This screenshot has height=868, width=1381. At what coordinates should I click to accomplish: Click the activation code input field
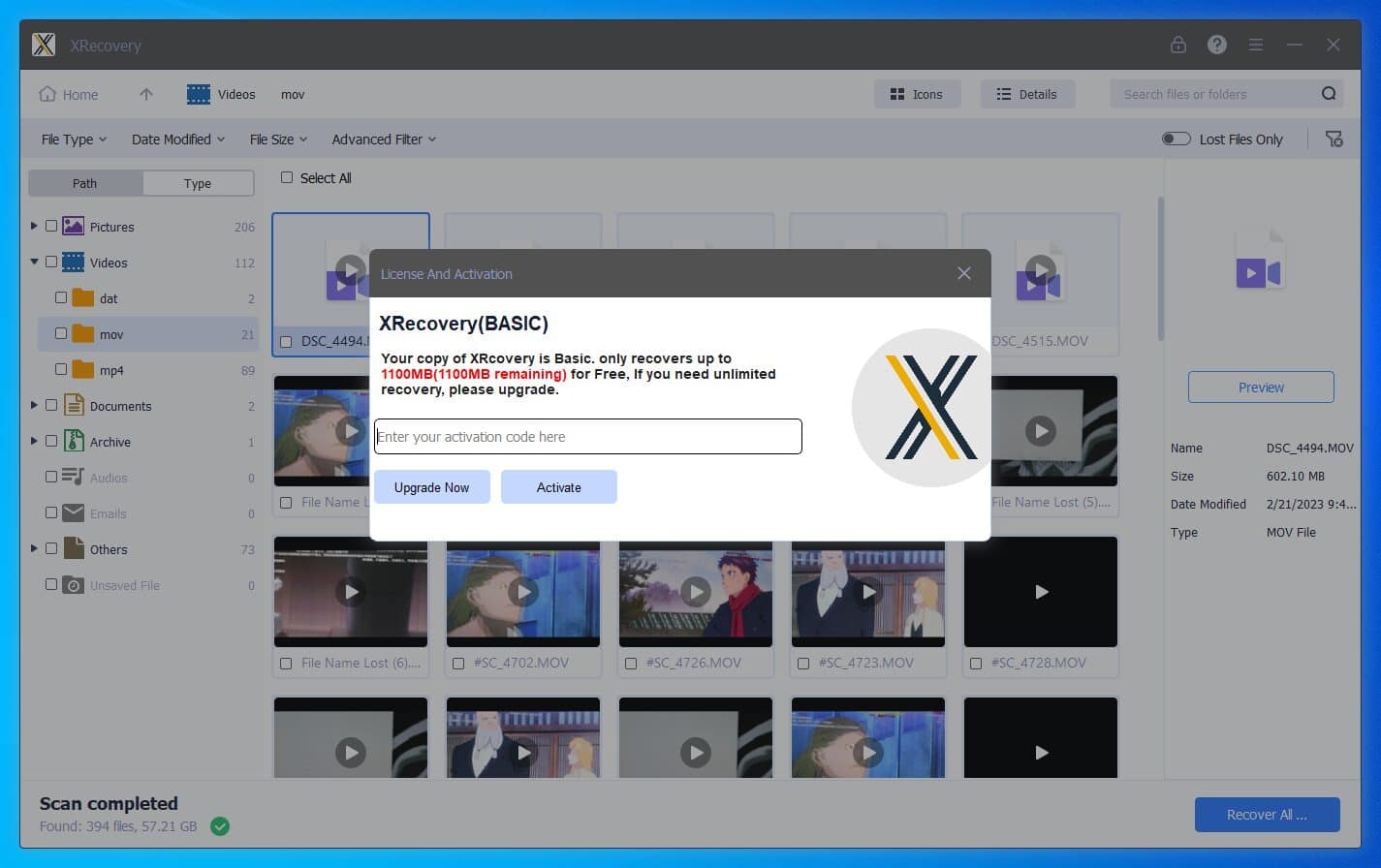pos(587,437)
